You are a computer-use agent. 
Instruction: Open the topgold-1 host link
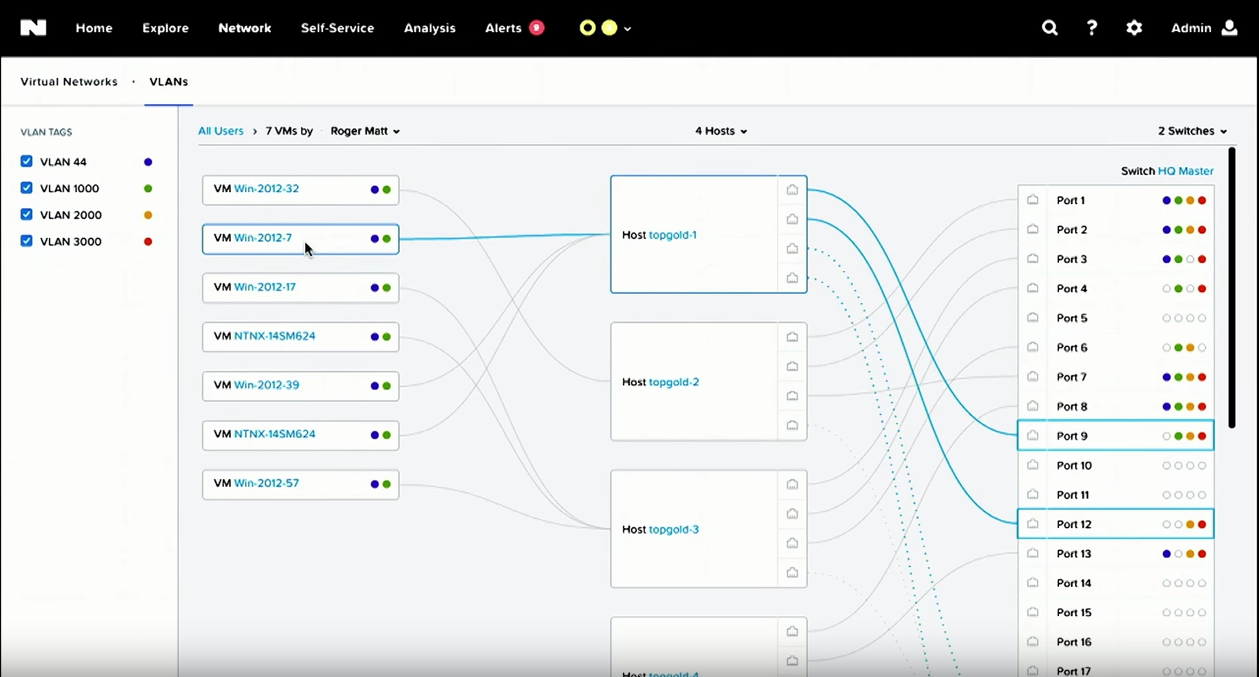pos(673,235)
